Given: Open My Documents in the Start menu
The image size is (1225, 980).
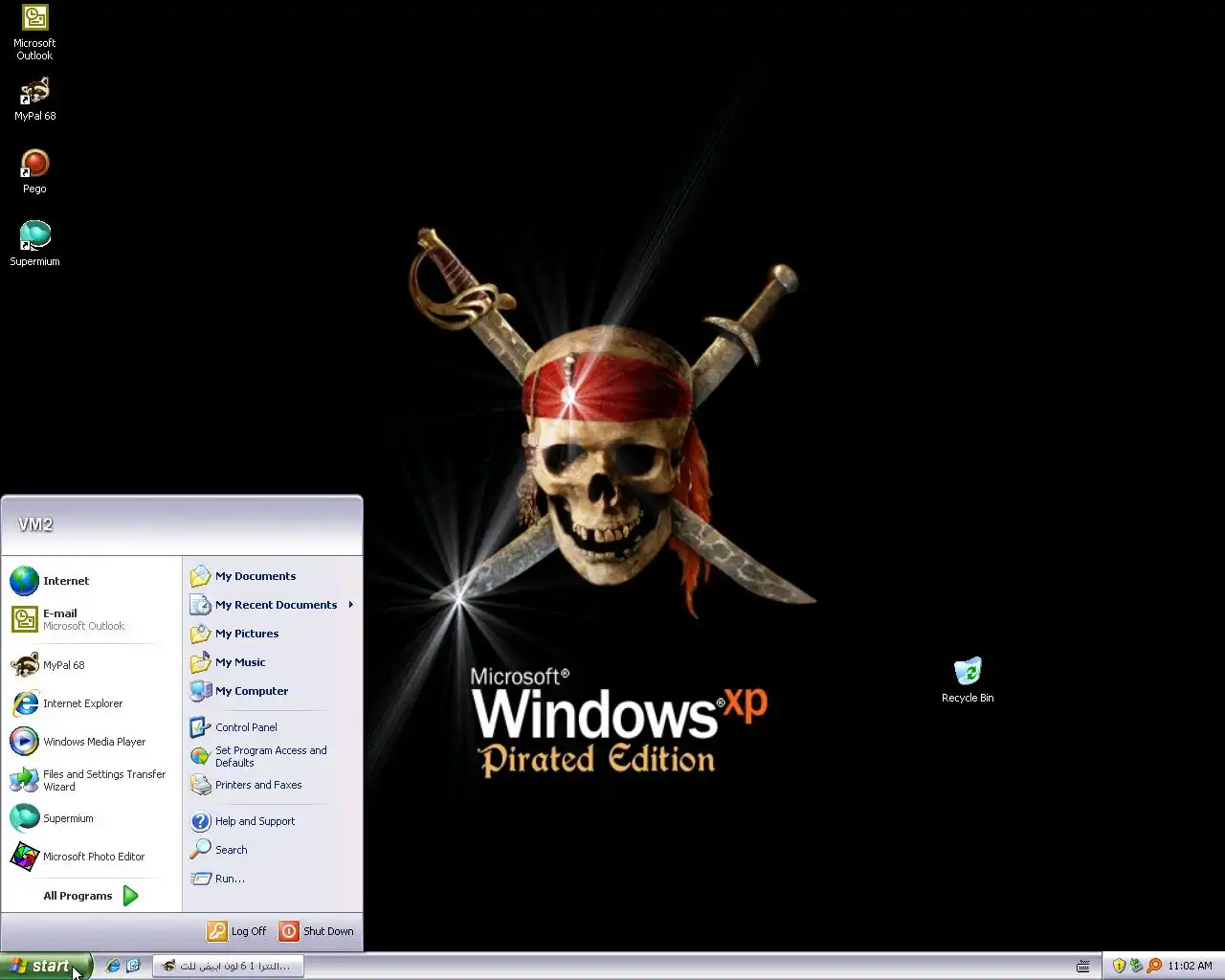Looking at the screenshot, I should point(272,576).
